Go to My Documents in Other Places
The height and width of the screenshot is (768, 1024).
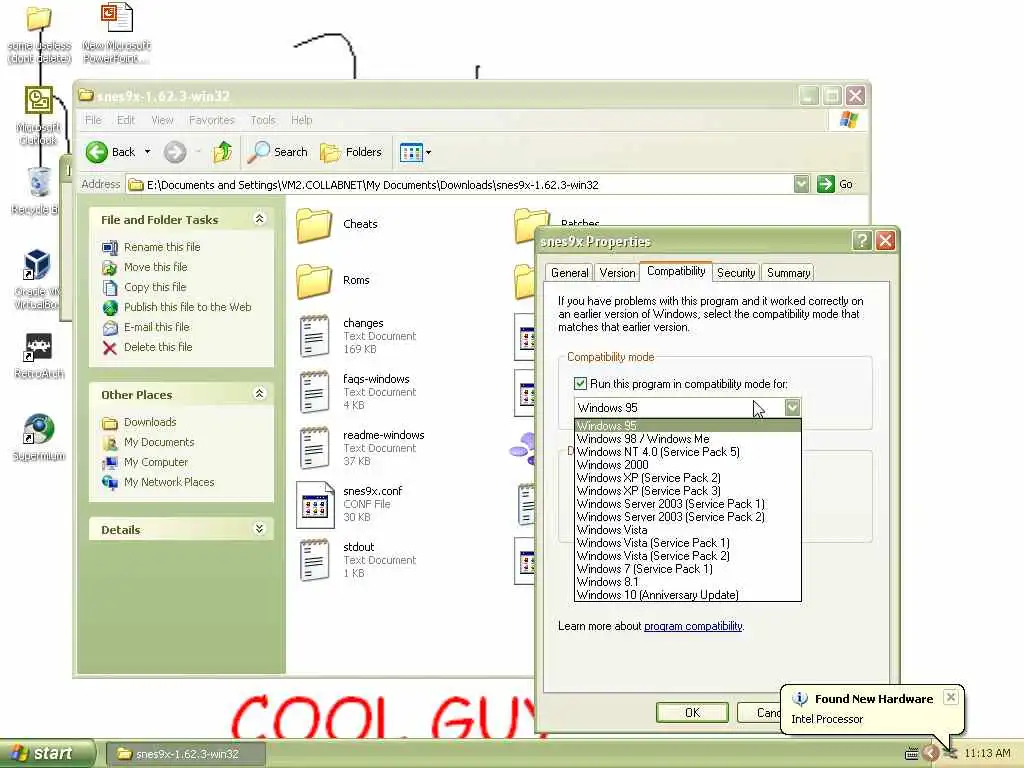click(x=159, y=442)
